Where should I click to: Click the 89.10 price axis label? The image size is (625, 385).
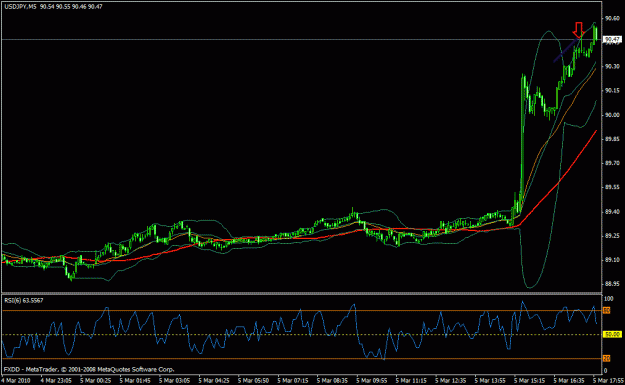(x=612, y=260)
